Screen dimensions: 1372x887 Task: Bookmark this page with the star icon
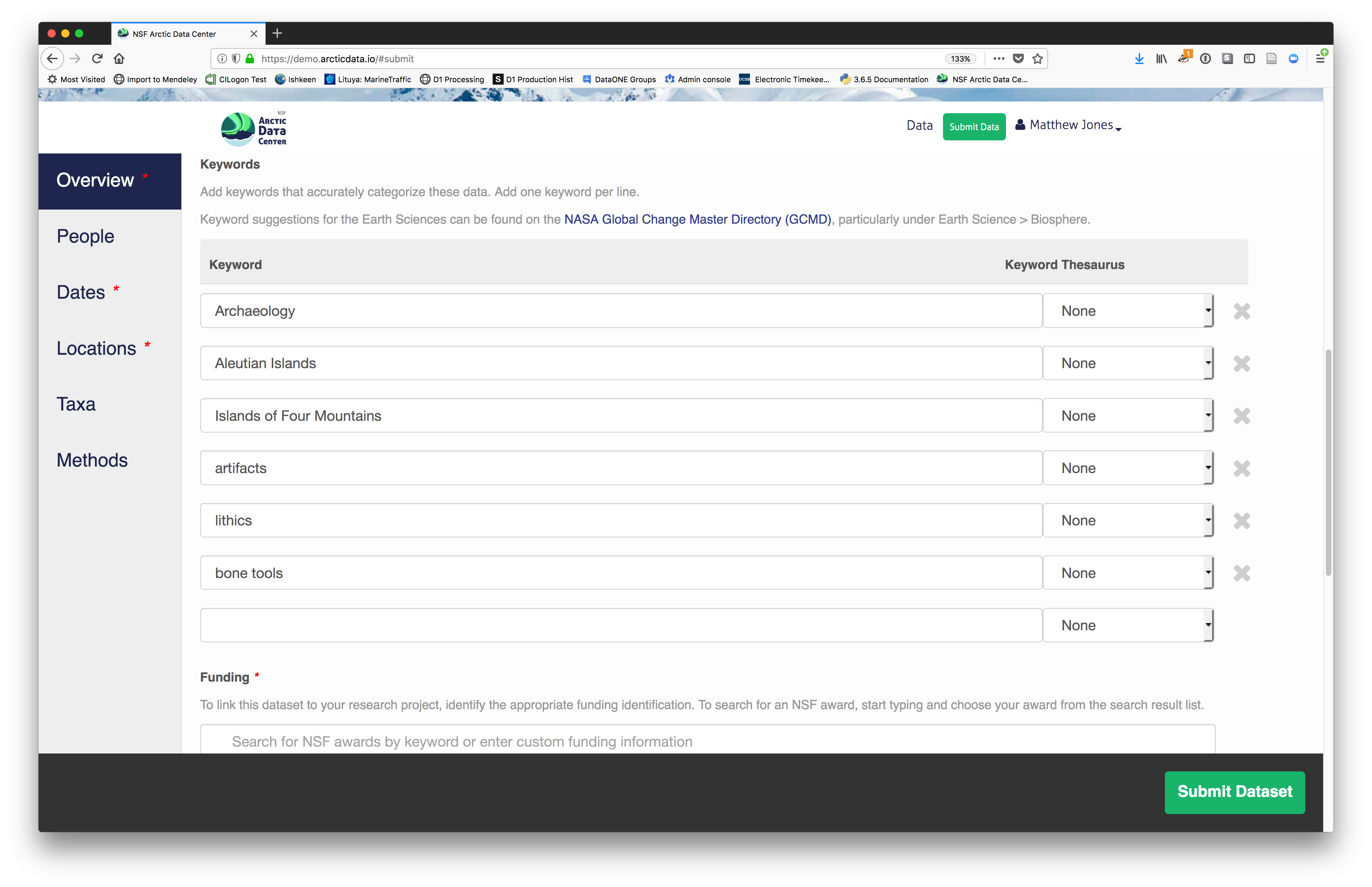tap(1038, 59)
